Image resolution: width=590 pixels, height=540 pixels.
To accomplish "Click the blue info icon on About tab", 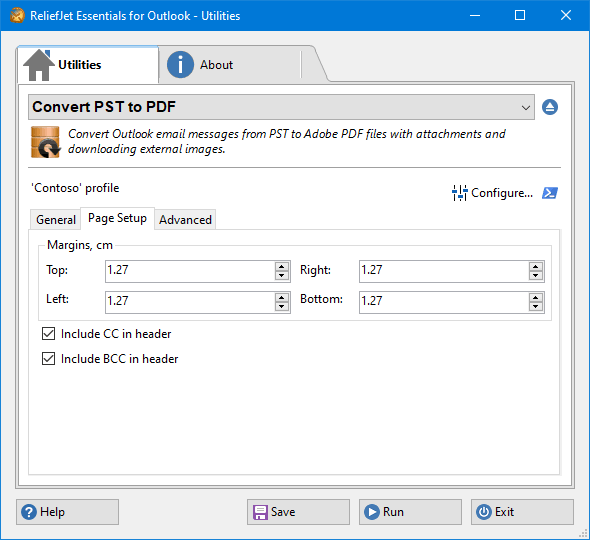I will (180, 65).
